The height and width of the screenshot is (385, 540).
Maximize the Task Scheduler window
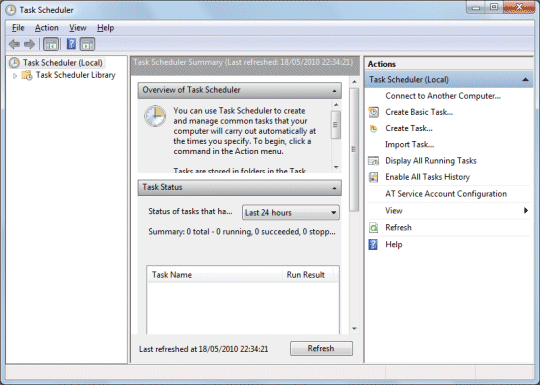pyautogui.click(x=494, y=7)
